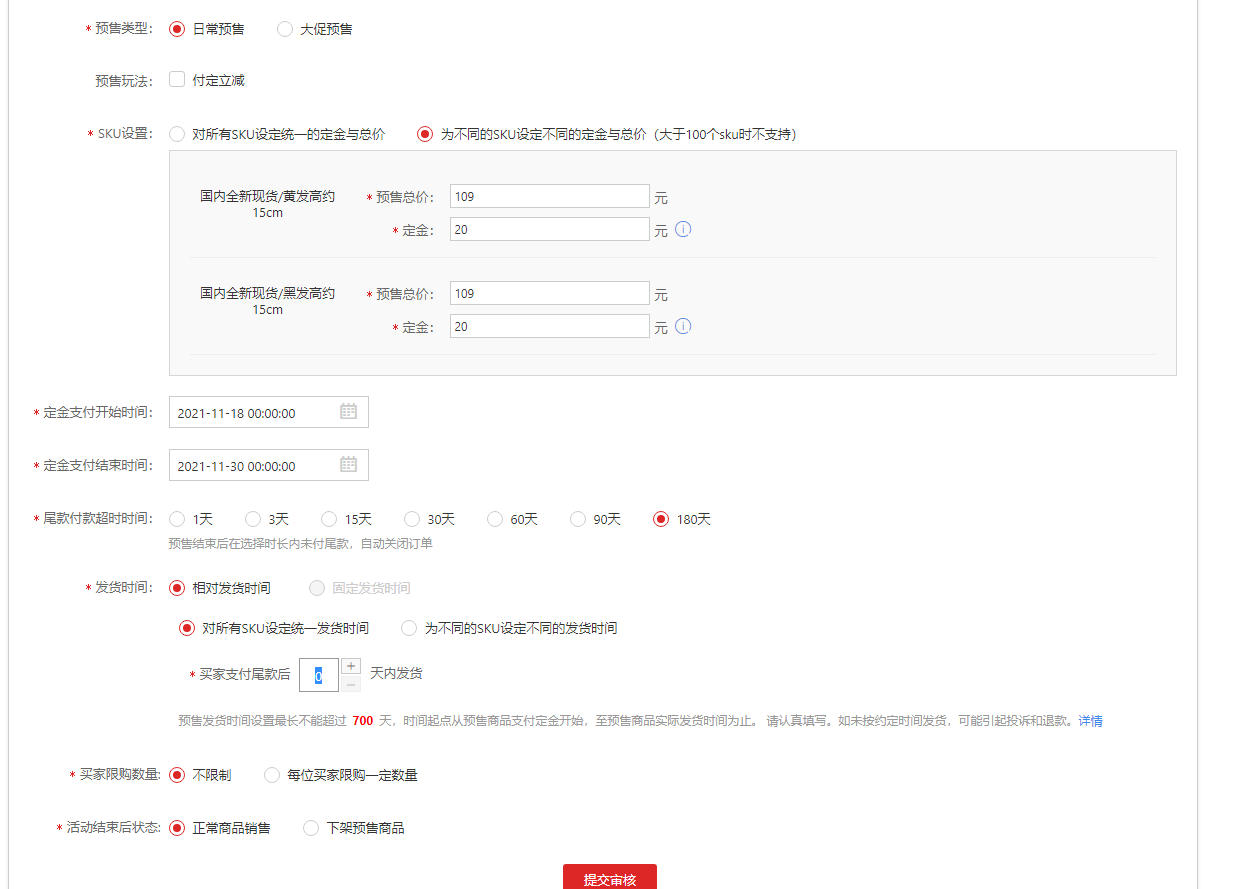The height and width of the screenshot is (889, 1260).
Task: Click 买家支付尾款后 days input box
Action: [319, 675]
